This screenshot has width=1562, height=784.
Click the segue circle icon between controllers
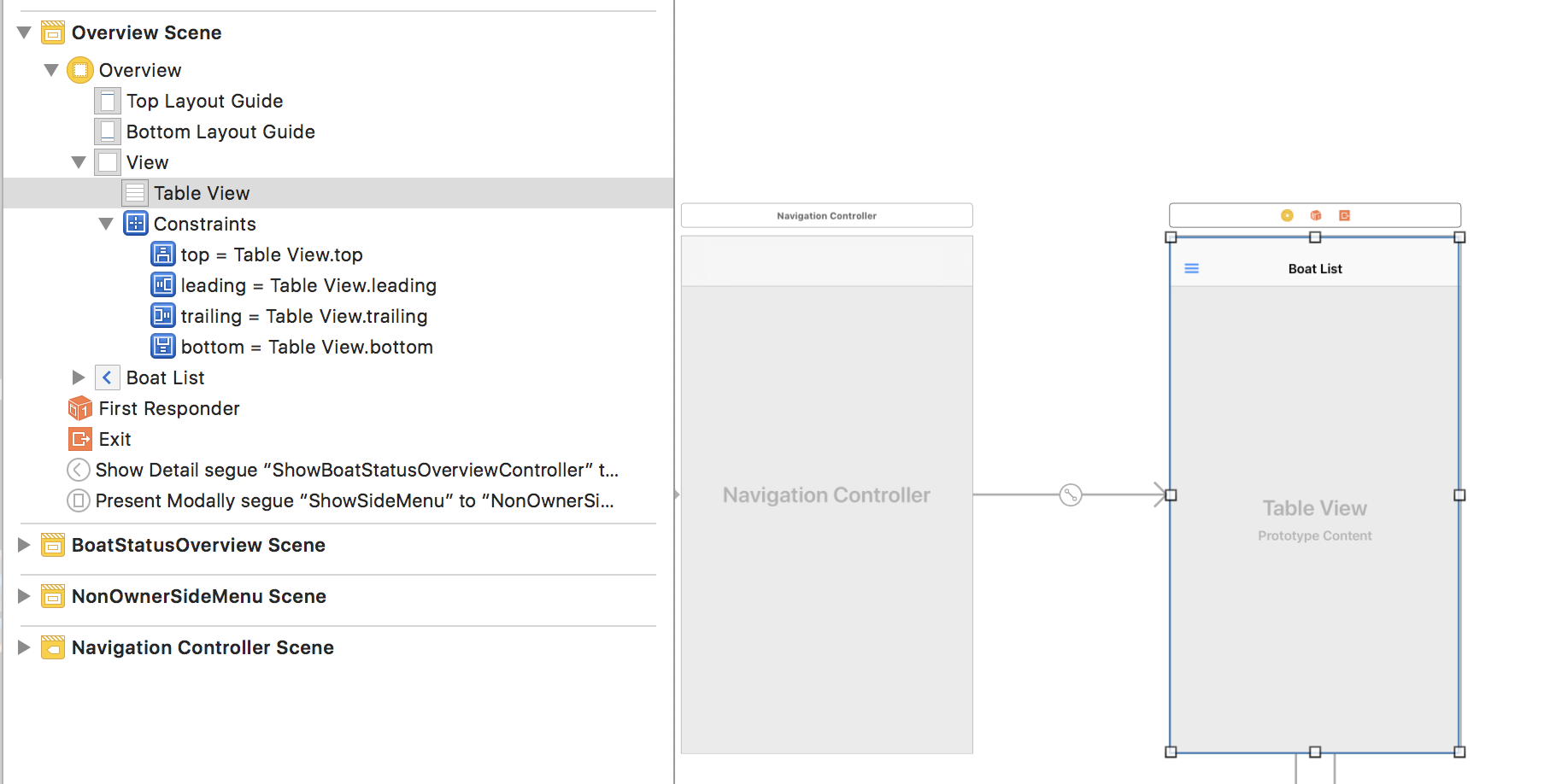[1071, 494]
